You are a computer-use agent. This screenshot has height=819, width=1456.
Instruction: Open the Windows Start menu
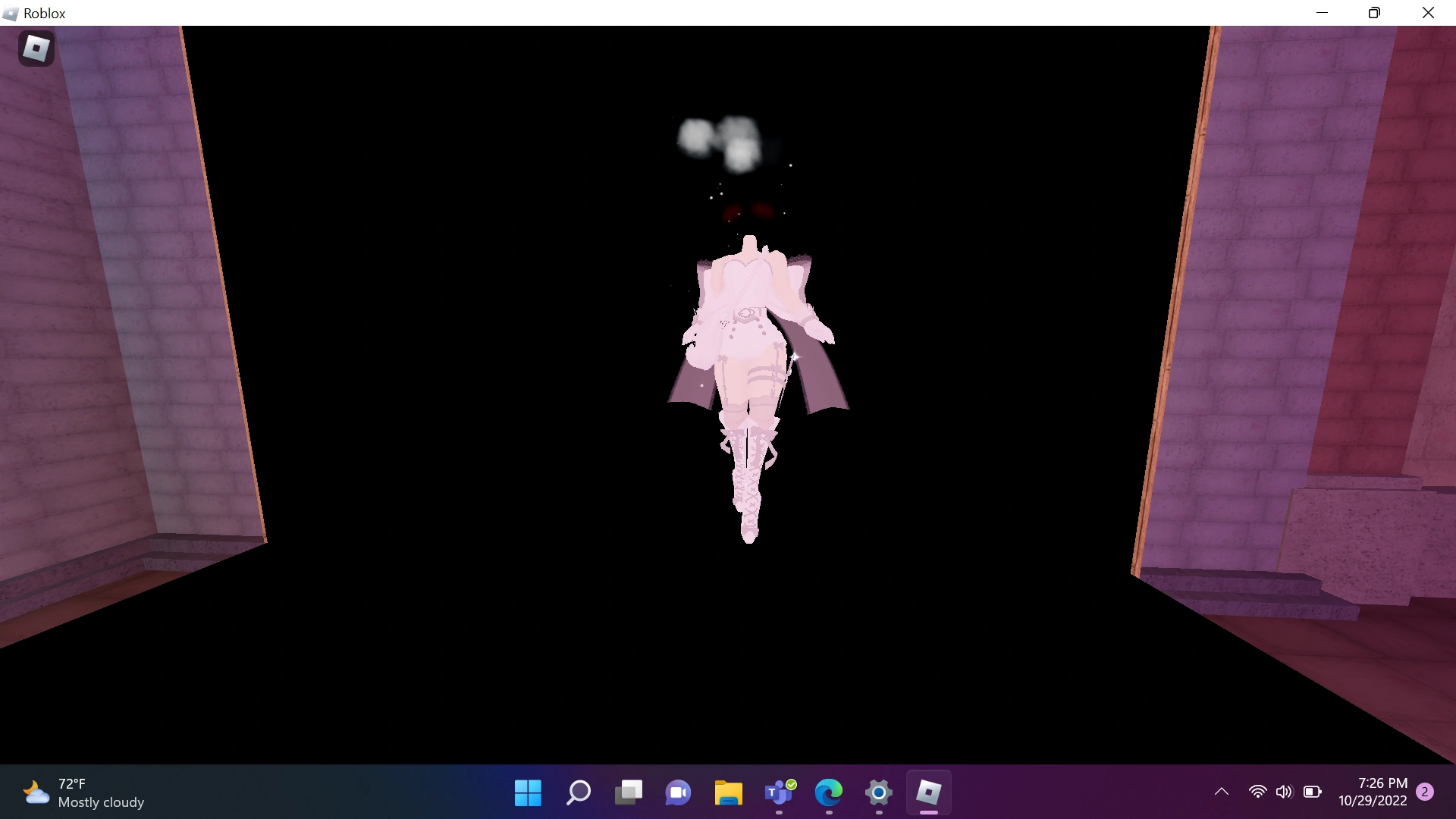(528, 793)
